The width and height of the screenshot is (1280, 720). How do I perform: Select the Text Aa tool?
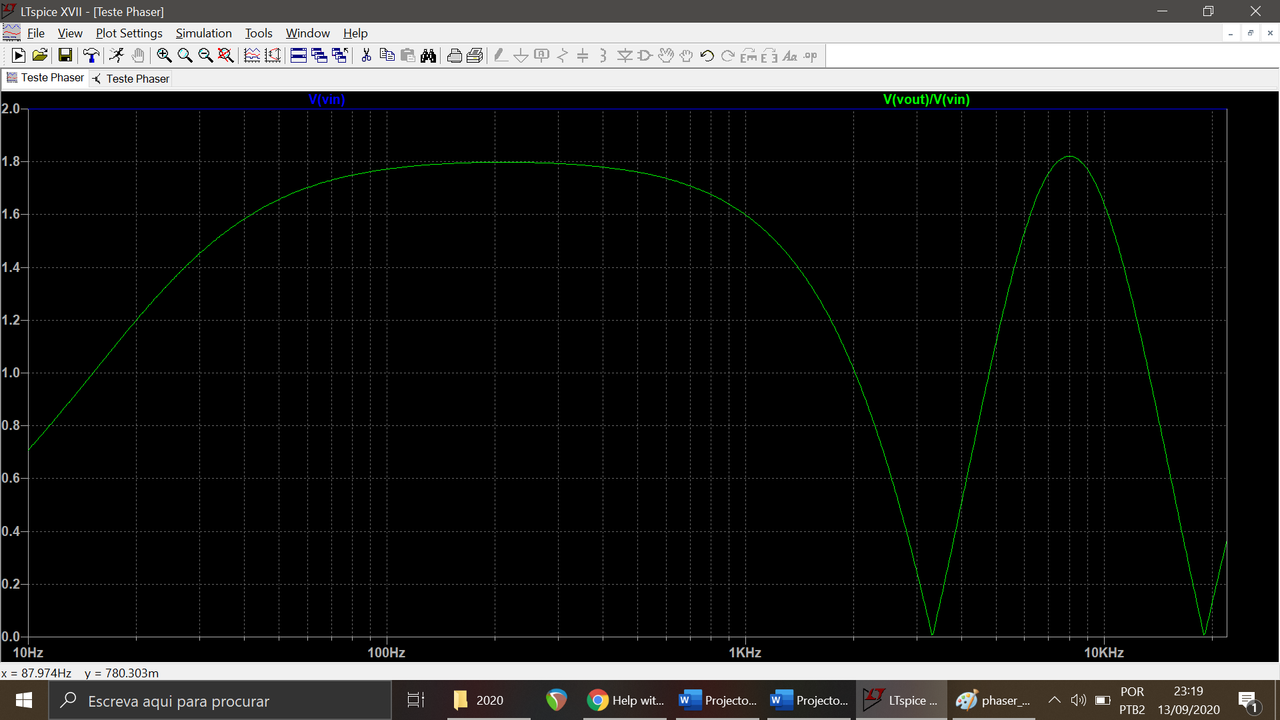click(x=790, y=56)
